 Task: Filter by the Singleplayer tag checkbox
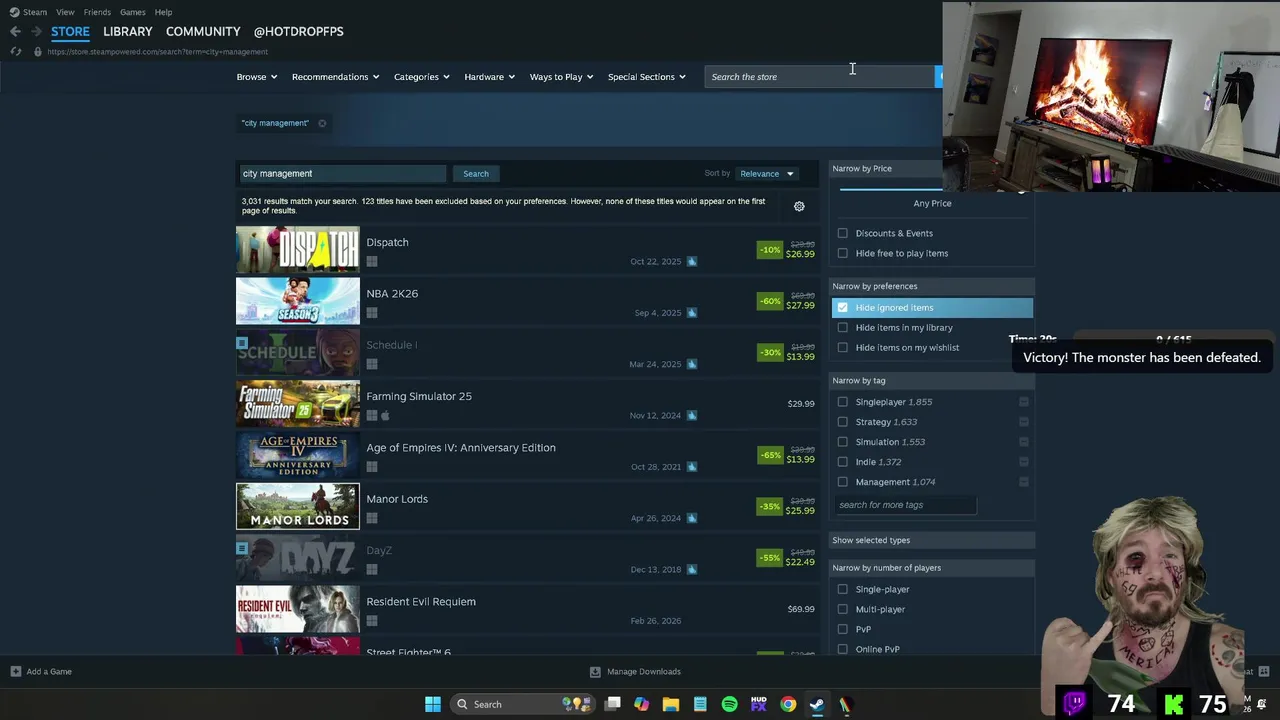pyautogui.click(x=842, y=402)
